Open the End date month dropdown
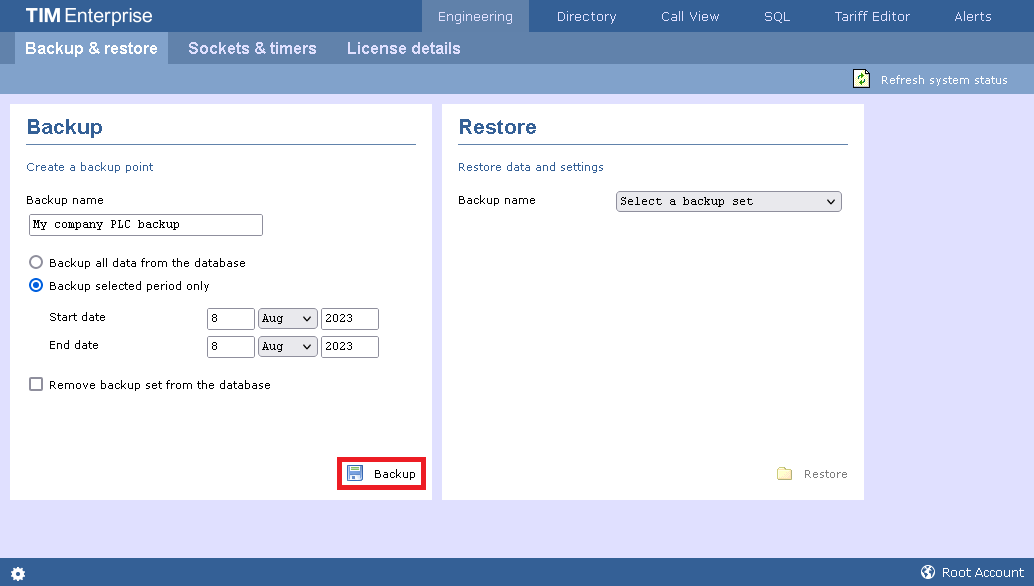 (287, 347)
